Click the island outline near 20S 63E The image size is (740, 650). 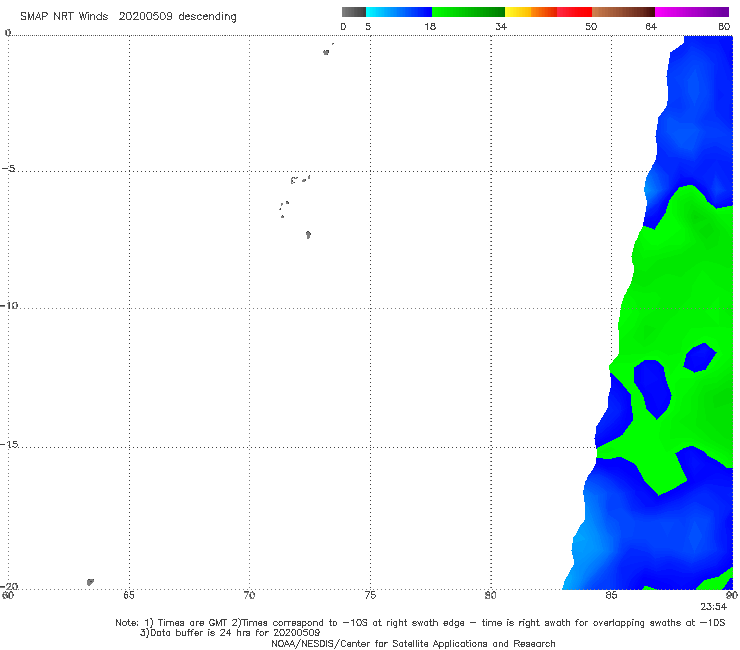coord(90,582)
